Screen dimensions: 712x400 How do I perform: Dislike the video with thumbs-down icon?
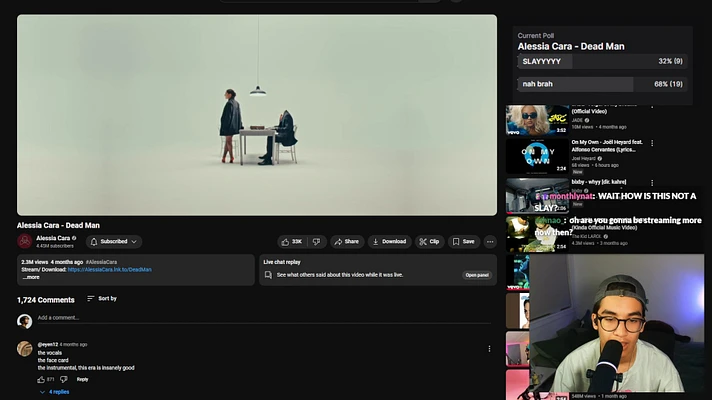316,242
